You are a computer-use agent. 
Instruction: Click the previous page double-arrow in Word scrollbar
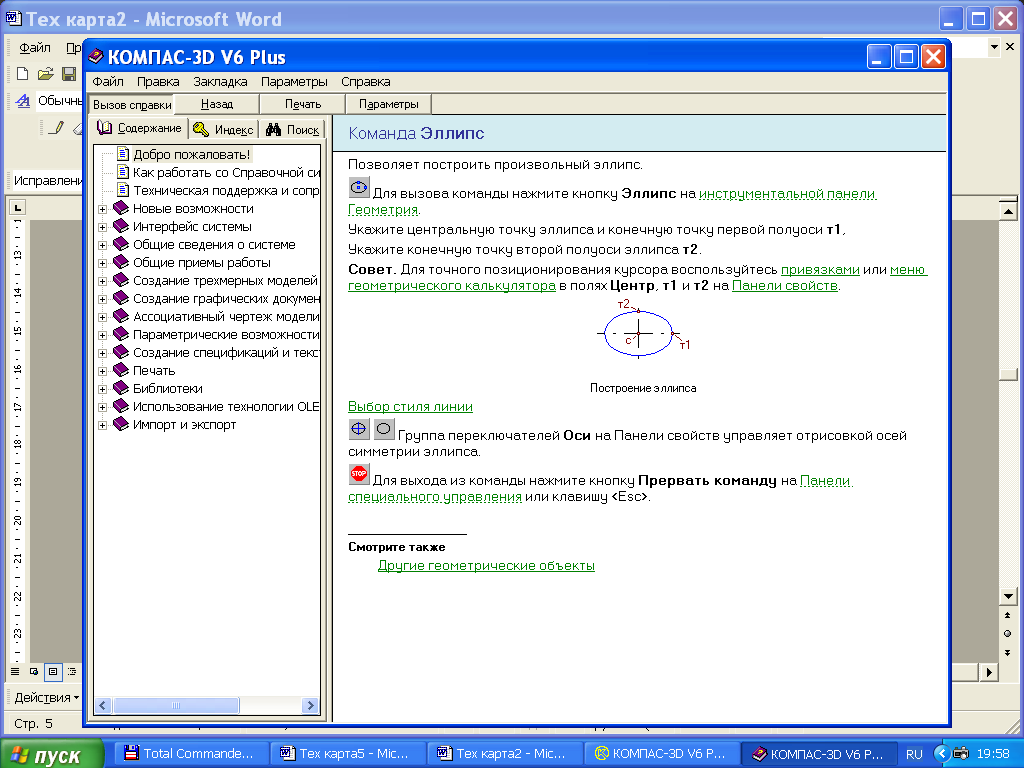coord(1008,615)
